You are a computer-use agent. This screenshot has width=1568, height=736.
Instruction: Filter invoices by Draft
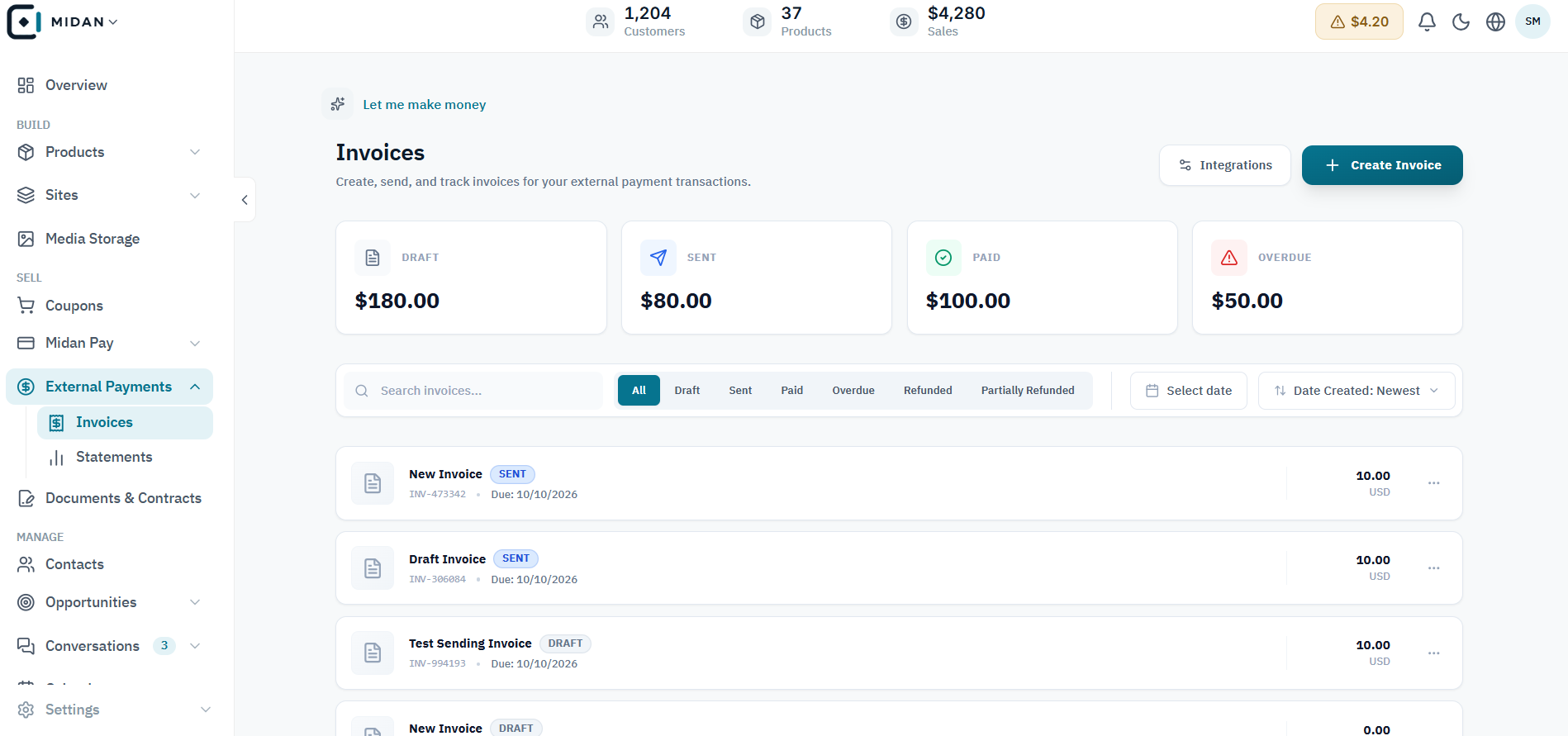687,391
